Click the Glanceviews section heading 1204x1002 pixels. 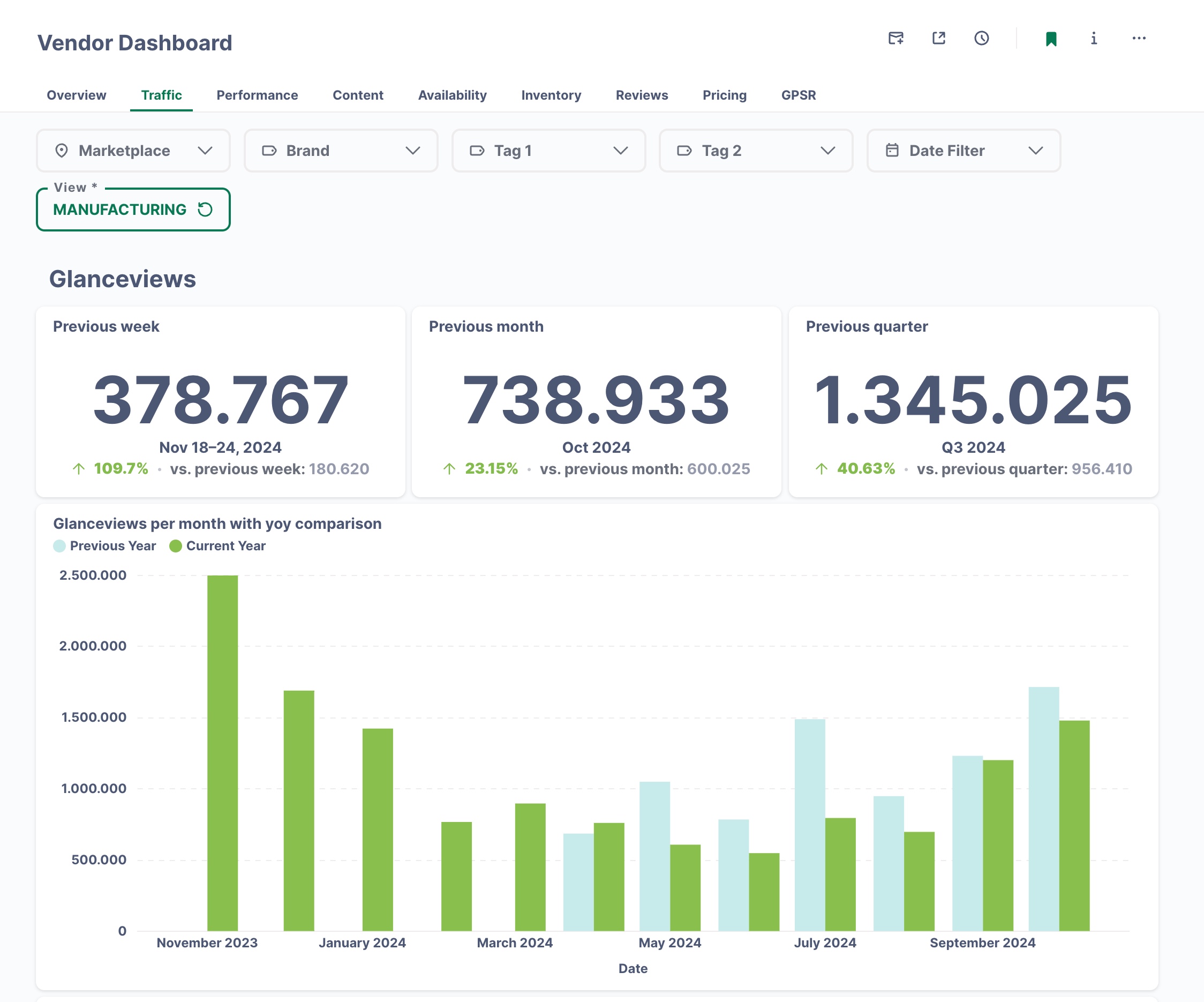coord(123,279)
